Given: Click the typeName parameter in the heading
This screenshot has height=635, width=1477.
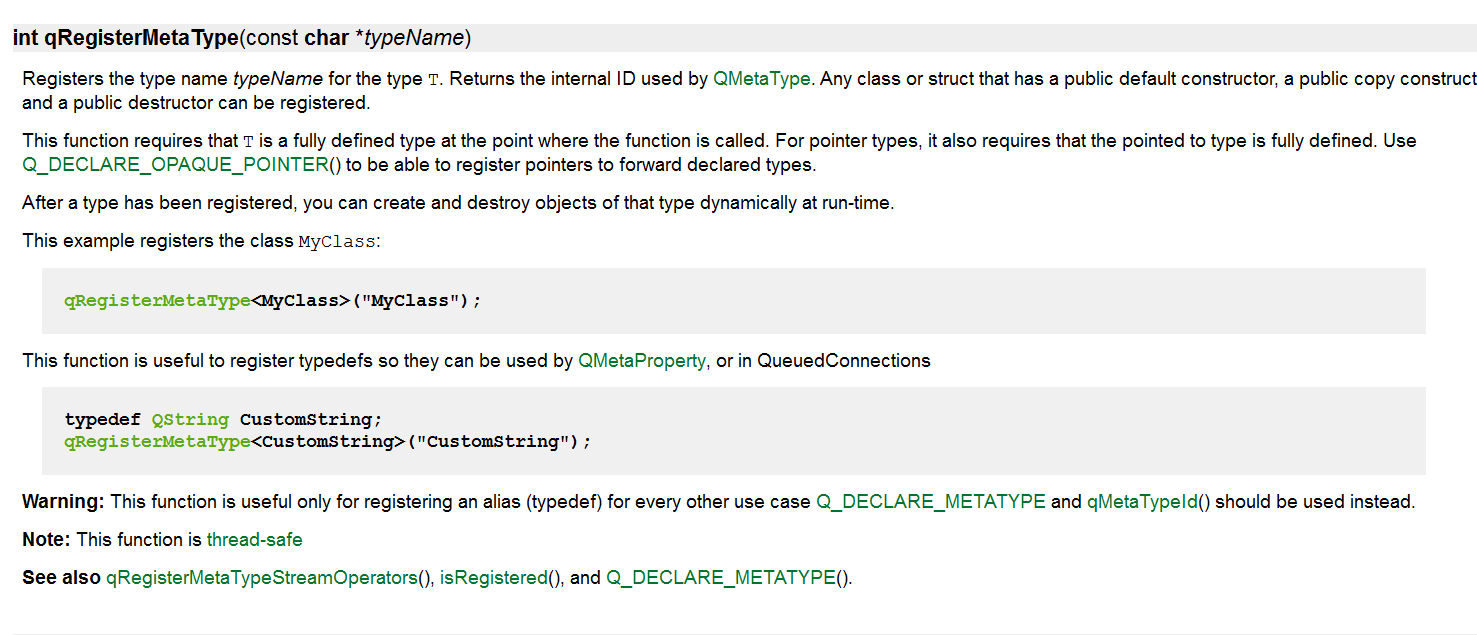Looking at the screenshot, I should click(414, 38).
